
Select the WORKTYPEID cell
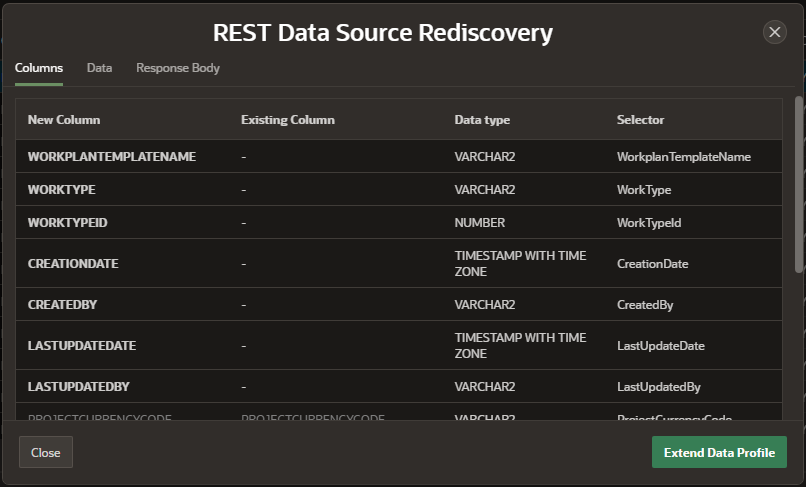pos(67,222)
